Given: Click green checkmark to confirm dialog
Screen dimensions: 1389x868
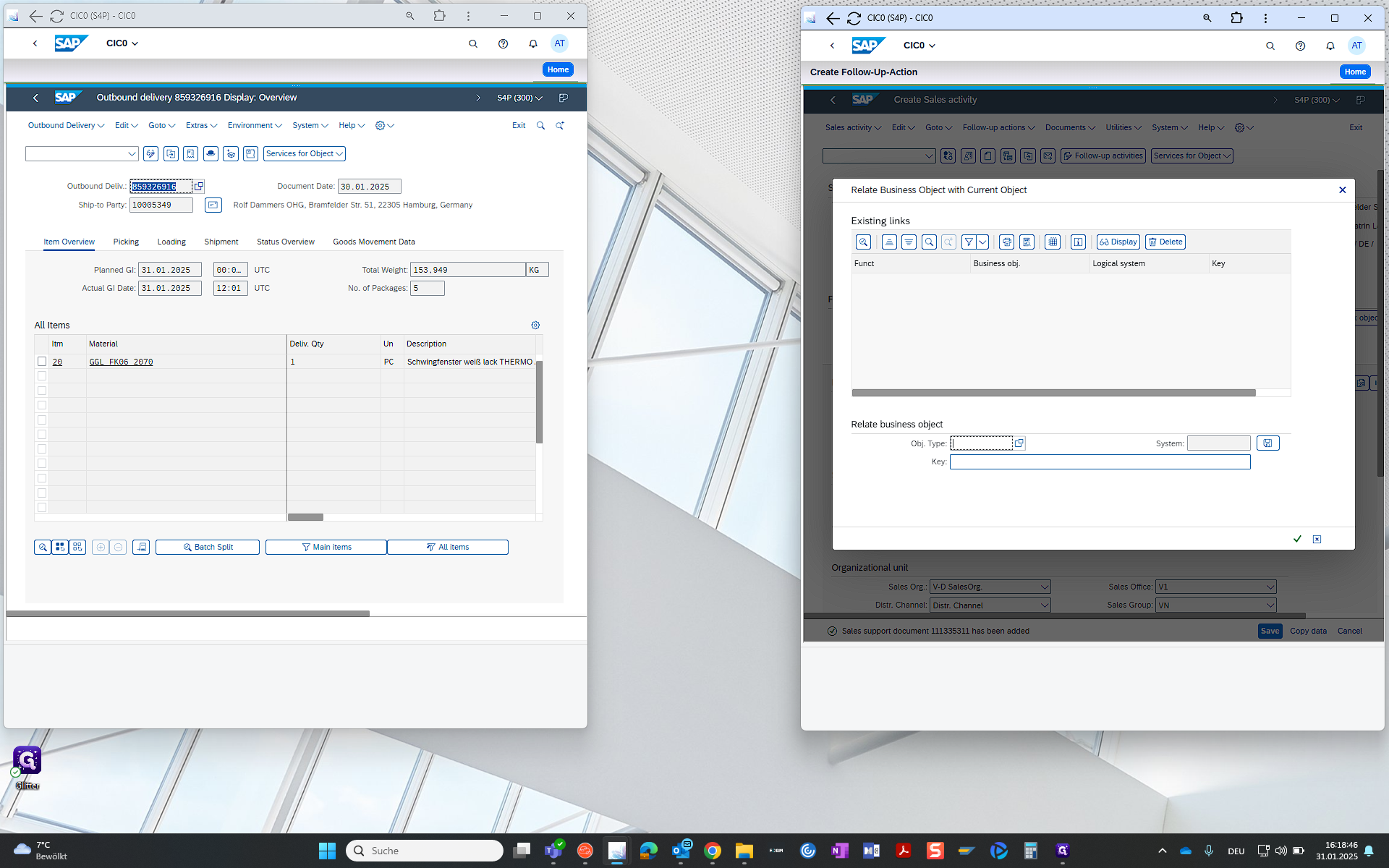Looking at the screenshot, I should [1297, 539].
